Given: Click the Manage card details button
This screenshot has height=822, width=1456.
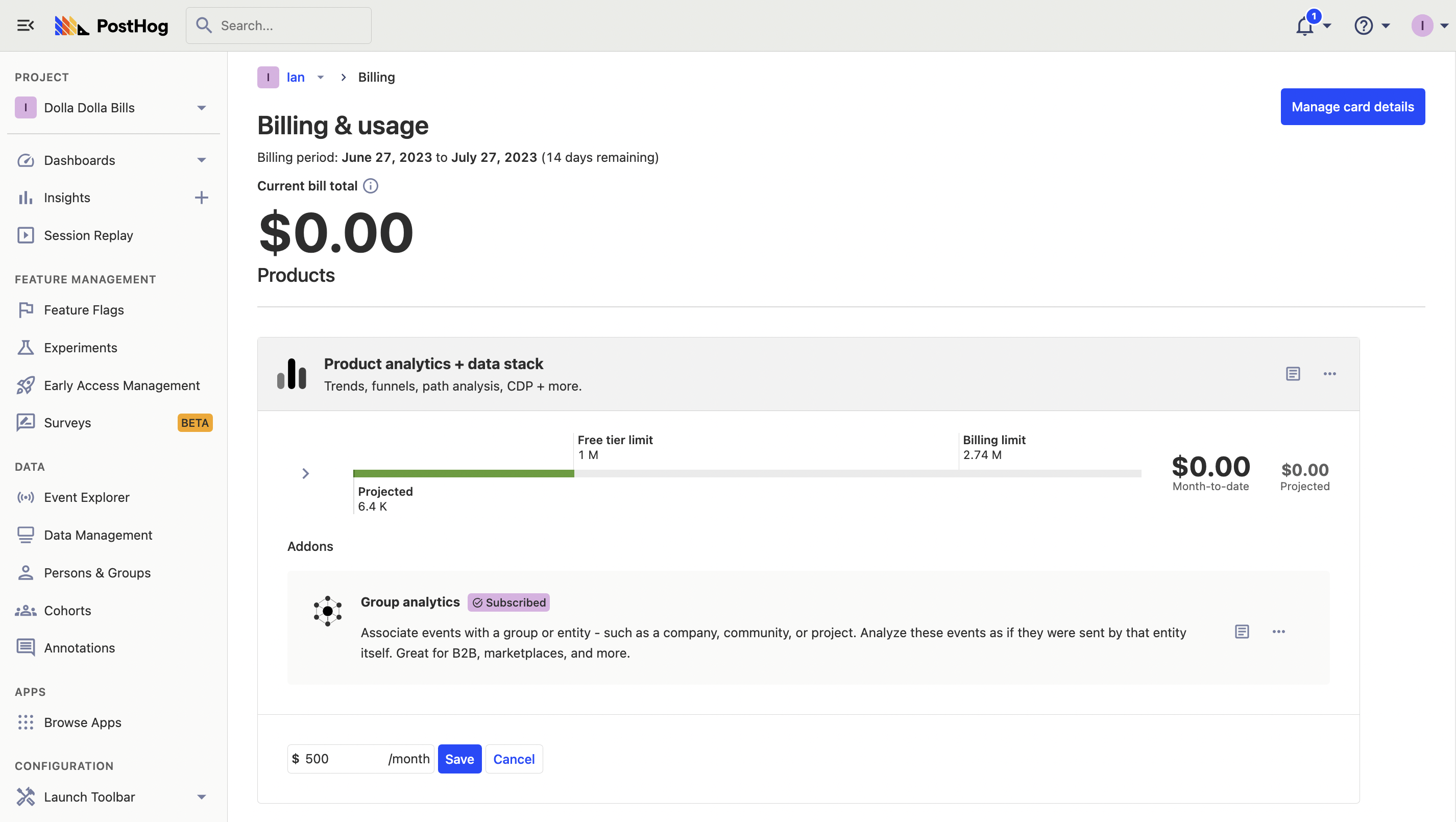Looking at the screenshot, I should pos(1352,107).
